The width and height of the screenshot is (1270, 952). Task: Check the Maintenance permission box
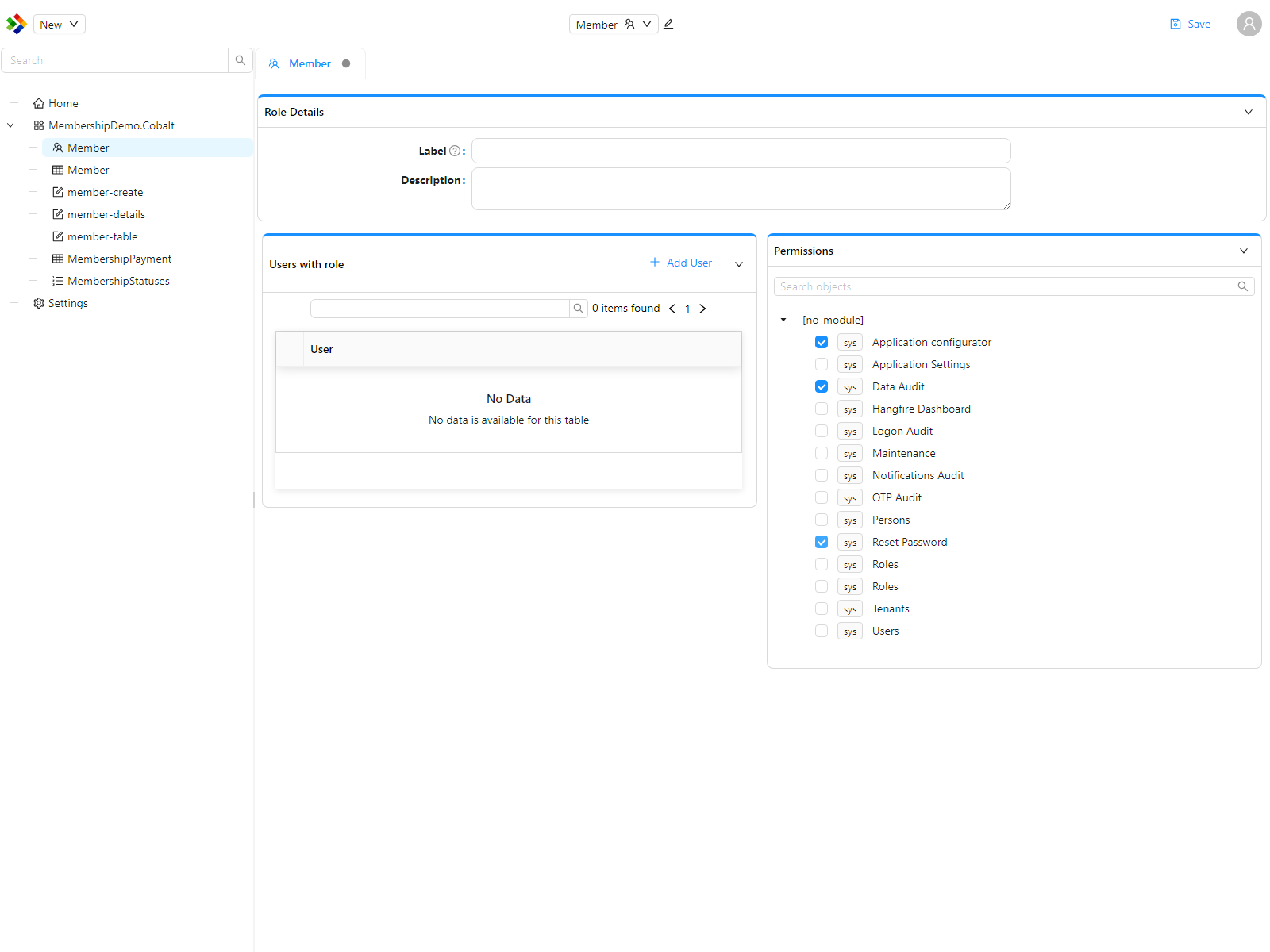click(x=822, y=453)
